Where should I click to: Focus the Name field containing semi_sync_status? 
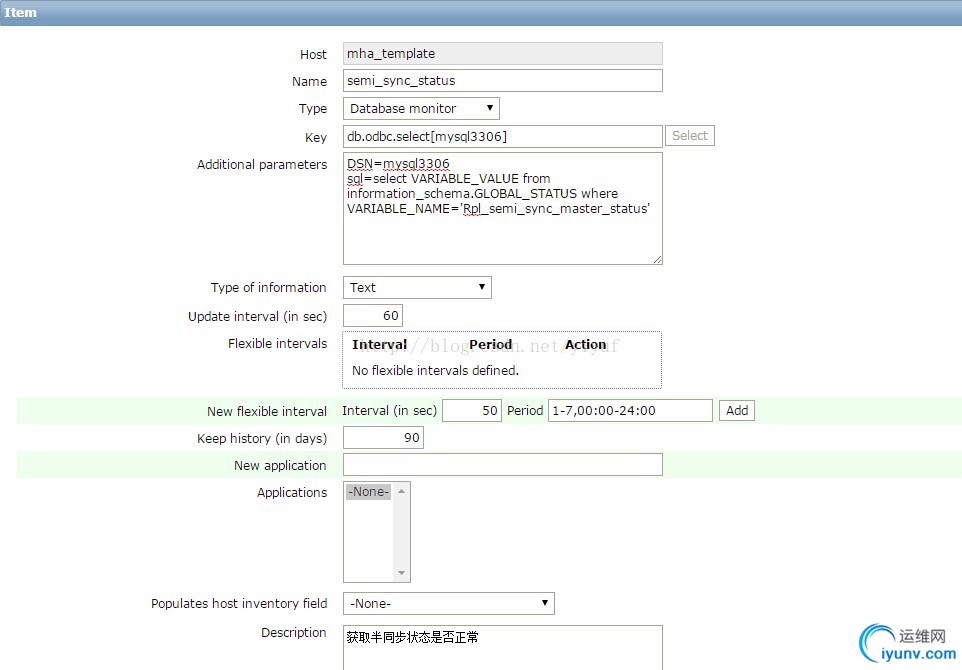tap(502, 80)
